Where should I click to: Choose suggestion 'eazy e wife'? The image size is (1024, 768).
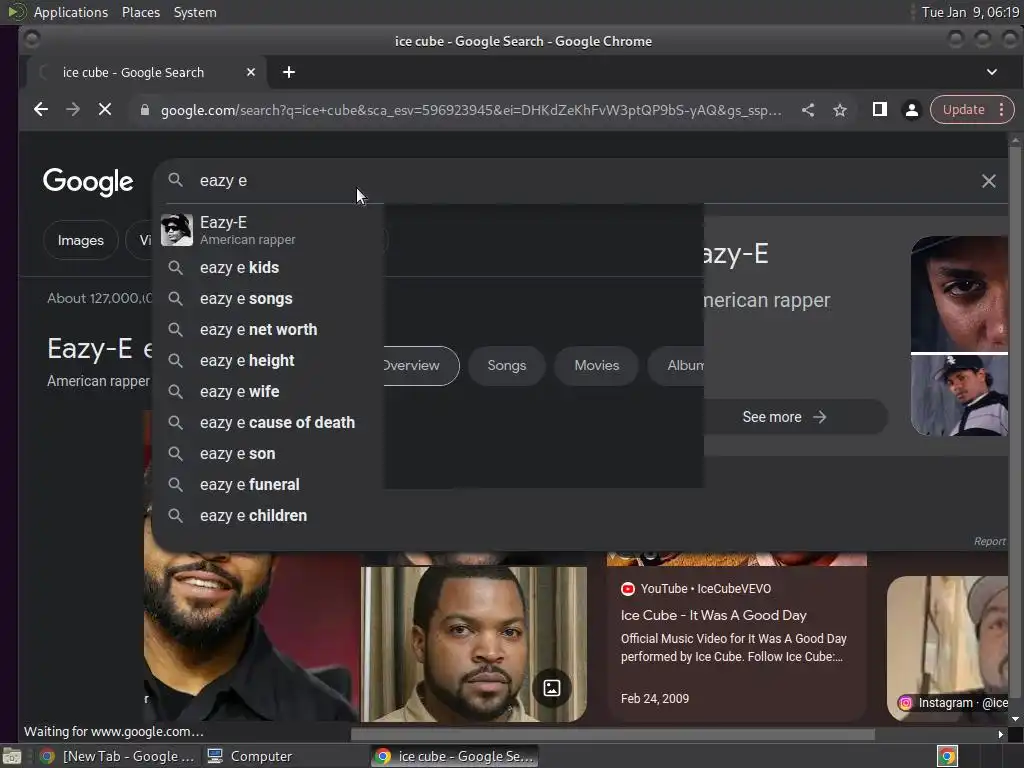pyautogui.click(x=268, y=392)
